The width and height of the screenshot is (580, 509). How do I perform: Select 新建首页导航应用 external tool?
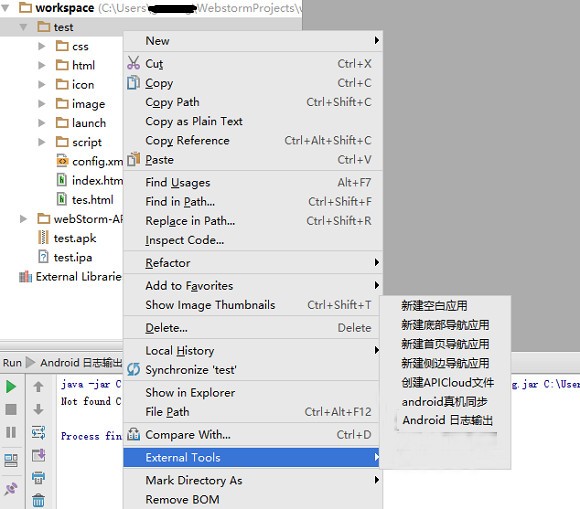click(446, 344)
